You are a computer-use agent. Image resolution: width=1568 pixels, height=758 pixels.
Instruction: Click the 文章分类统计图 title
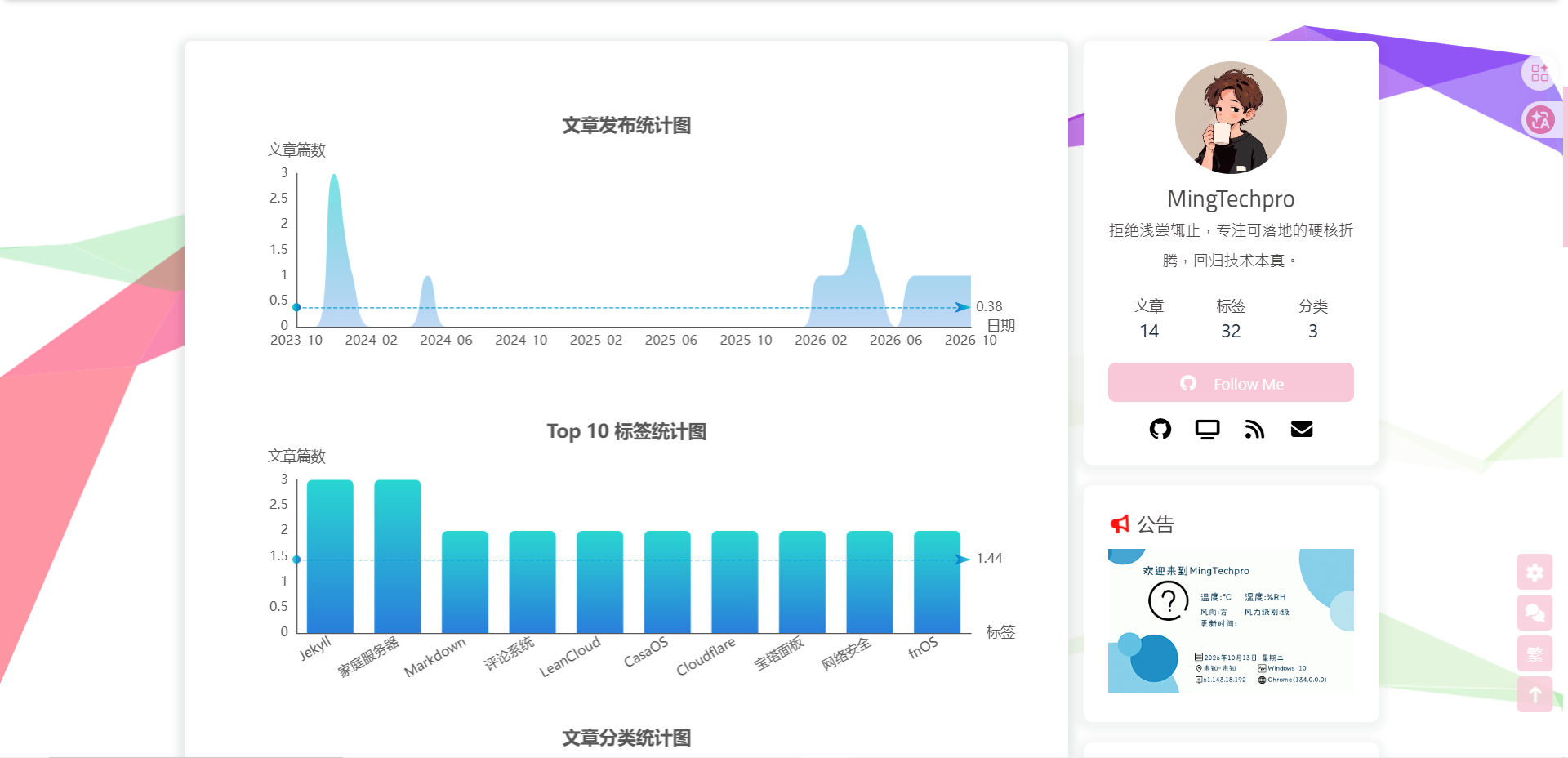point(626,738)
